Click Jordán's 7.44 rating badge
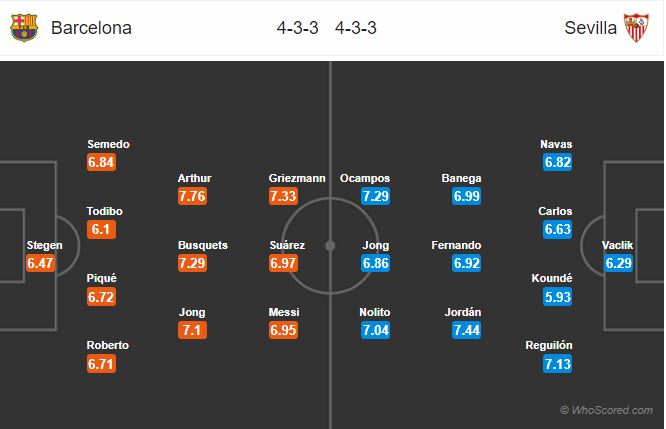Image resolution: width=666 pixels, height=429 pixels. coord(465,330)
